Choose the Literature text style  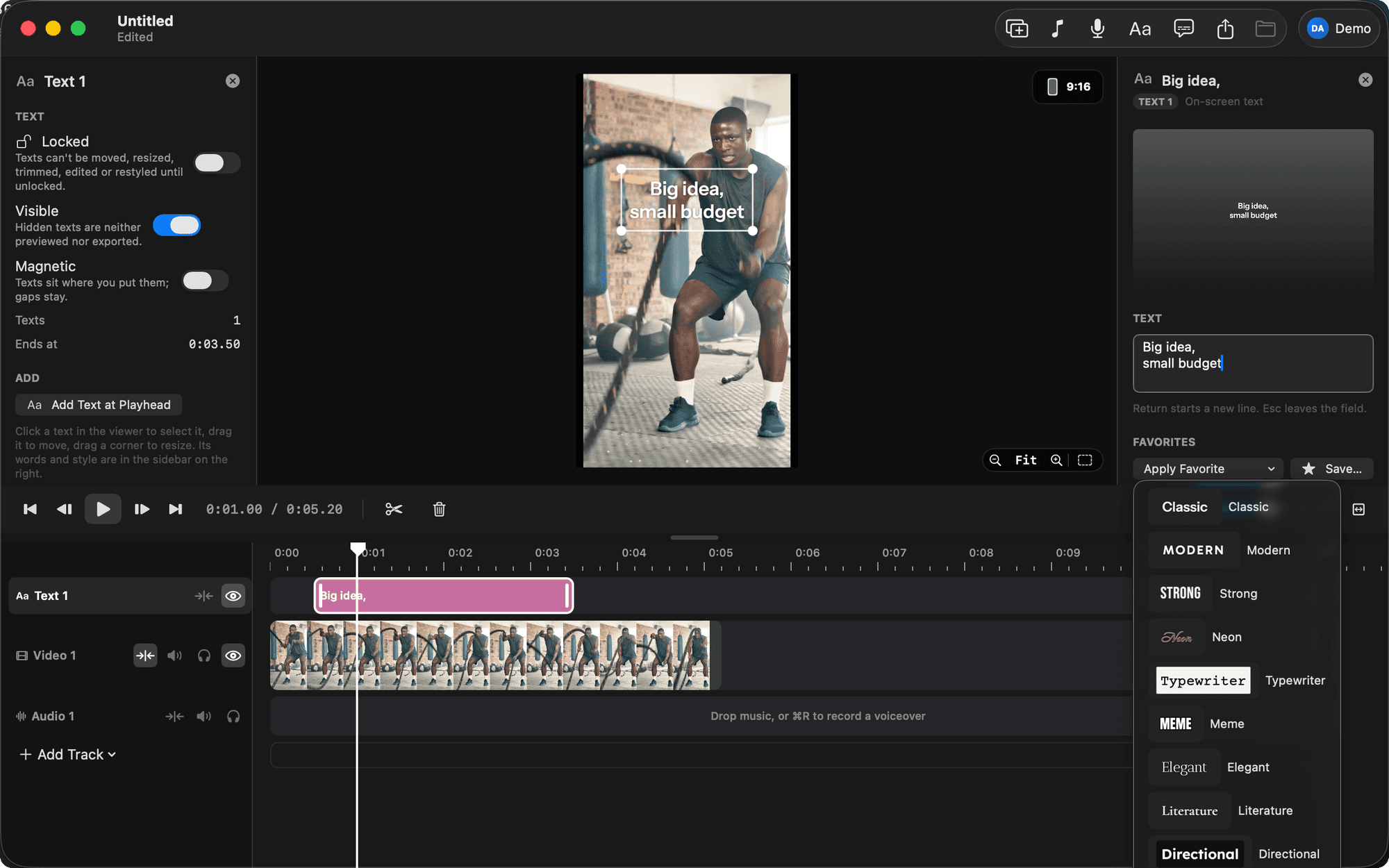coord(1236,810)
